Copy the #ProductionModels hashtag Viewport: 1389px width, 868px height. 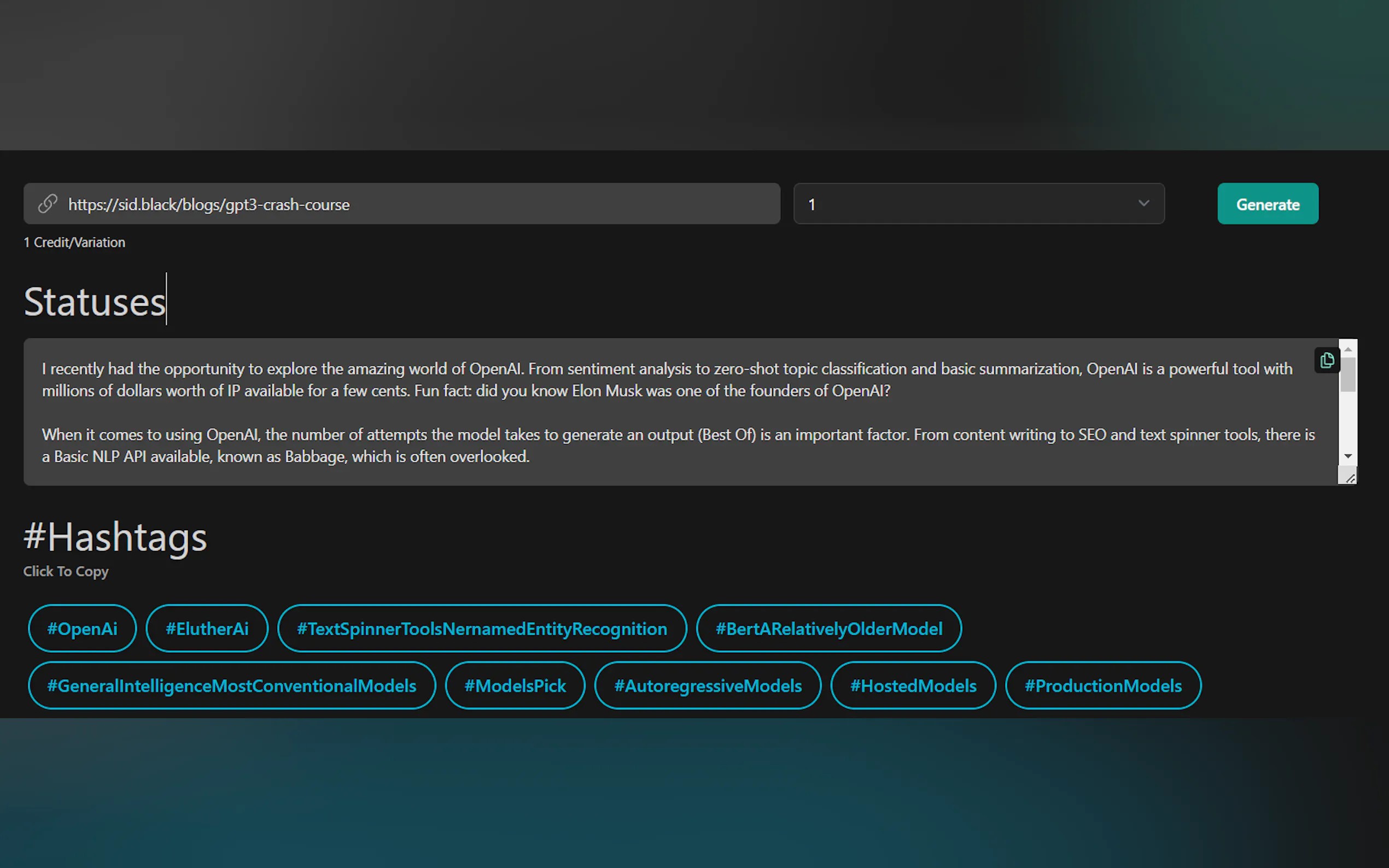[x=1102, y=685]
